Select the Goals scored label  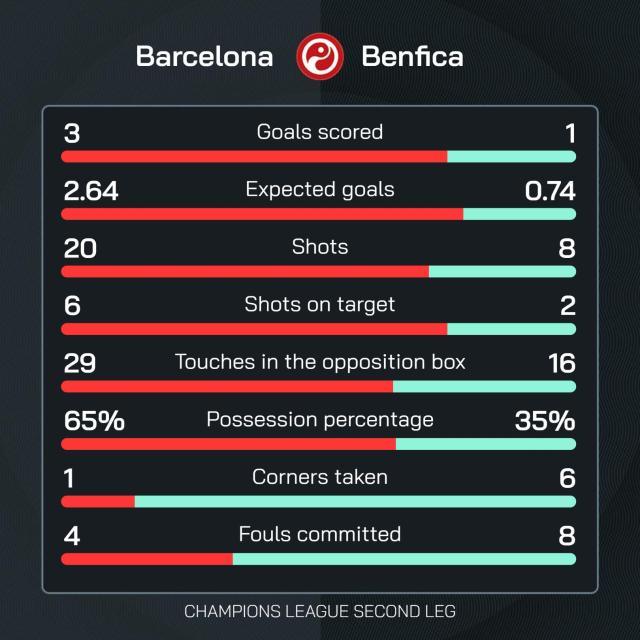(x=320, y=132)
